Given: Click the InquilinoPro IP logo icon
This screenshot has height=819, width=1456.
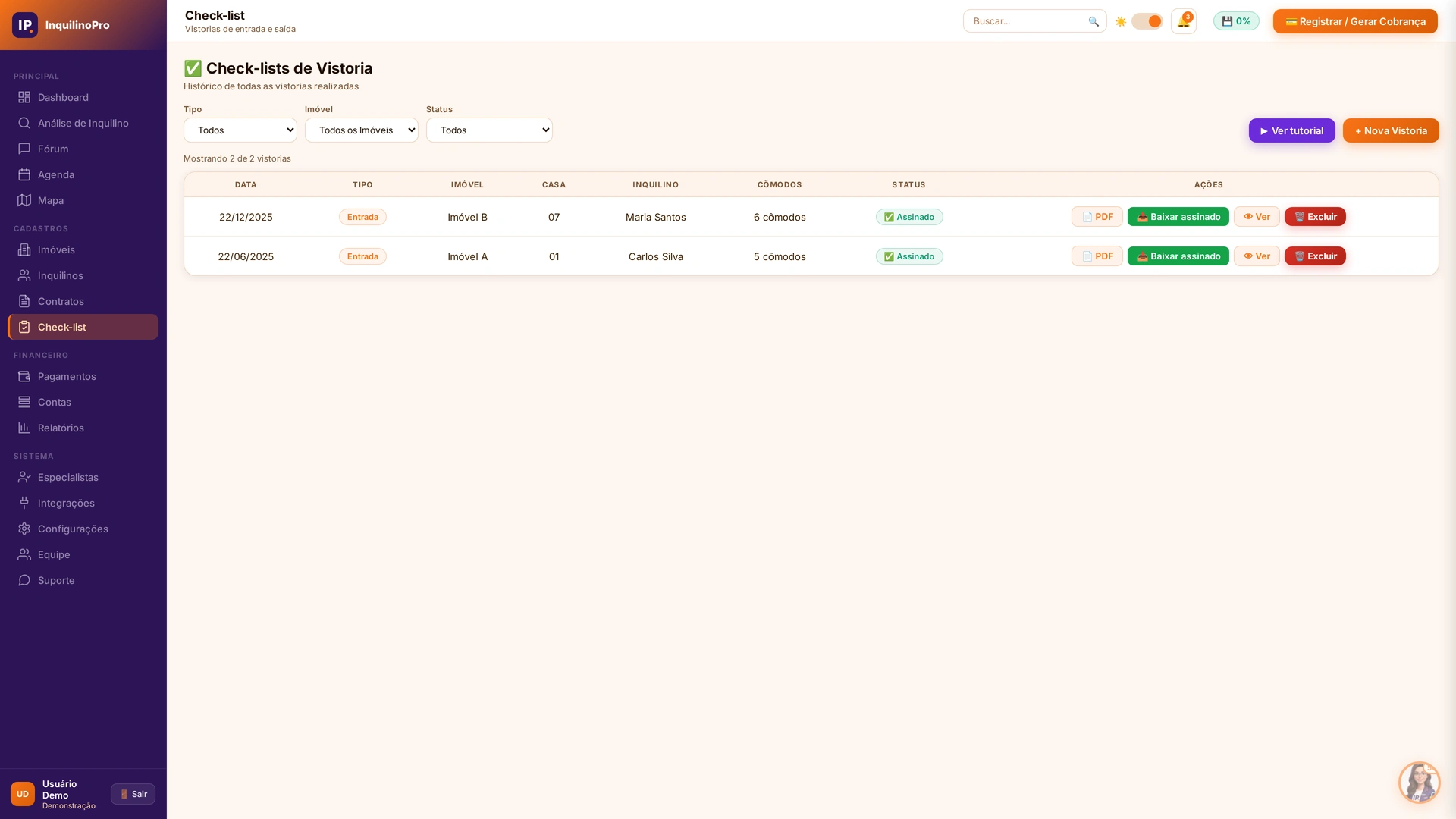Looking at the screenshot, I should click(x=25, y=25).
